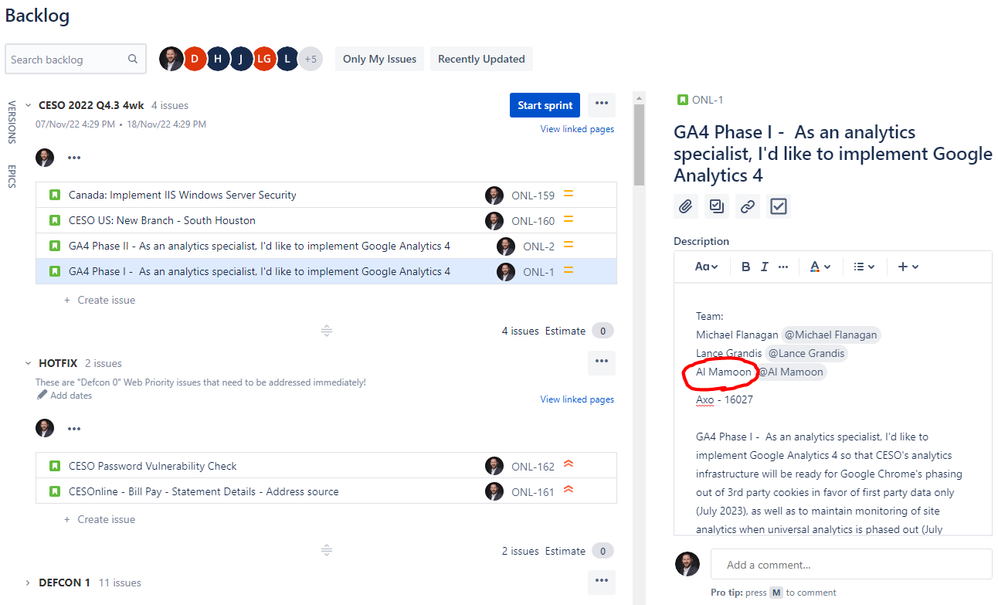This screenshot has height=605, width=998.
Task: Click the highest priority icon on ONL-162
Action: [568, 464]
